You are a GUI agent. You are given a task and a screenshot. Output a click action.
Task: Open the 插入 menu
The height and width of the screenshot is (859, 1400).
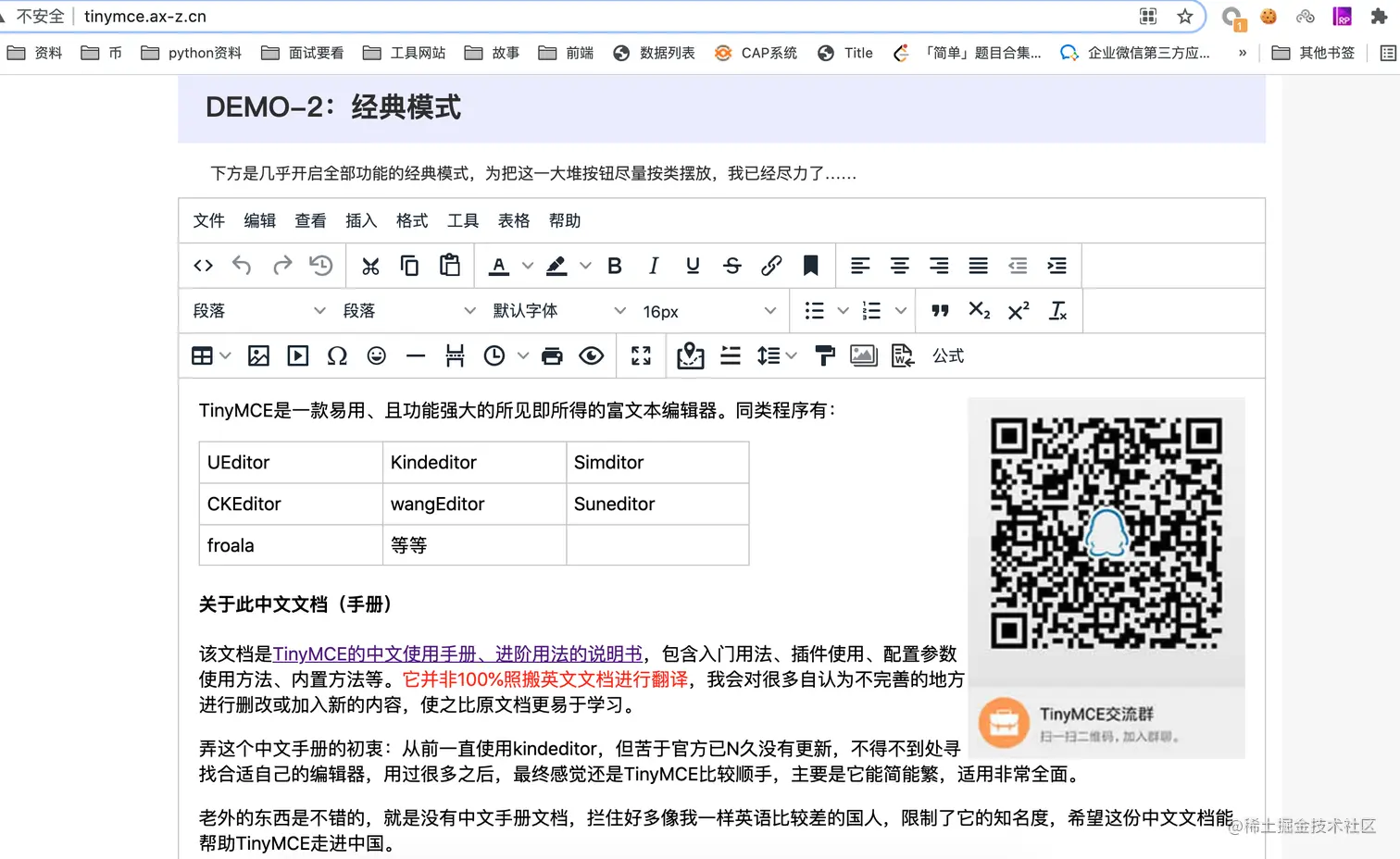pyautogui.click(x=361, y=221)
